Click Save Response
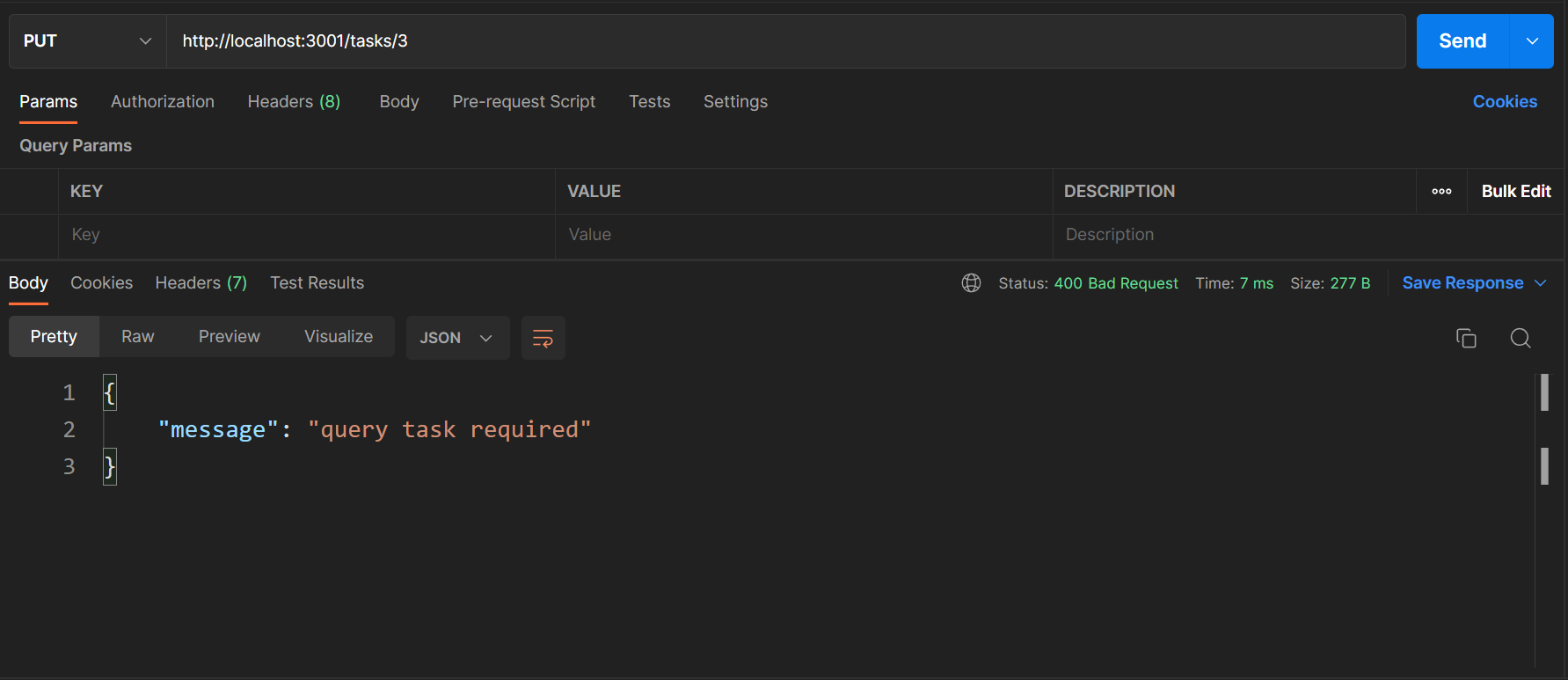 point(1462,283)
